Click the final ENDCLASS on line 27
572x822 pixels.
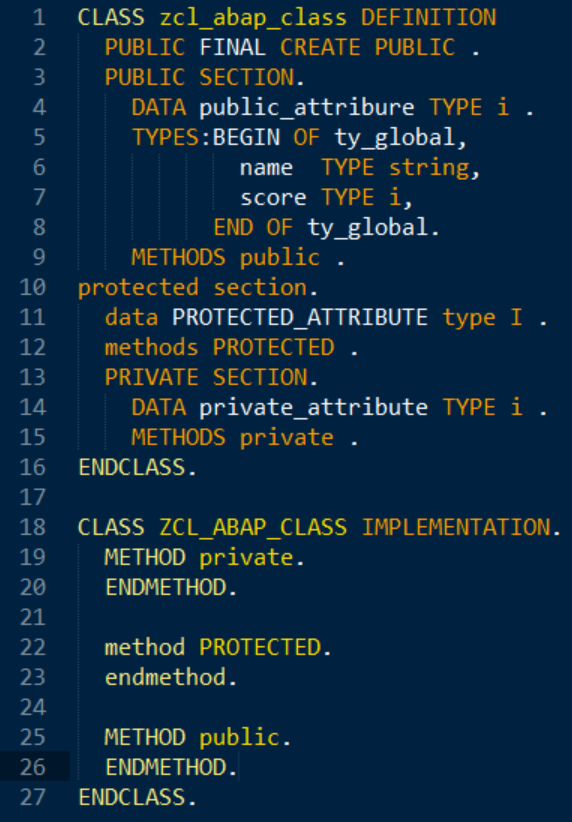pyautogui.click(x=132, y=798)
